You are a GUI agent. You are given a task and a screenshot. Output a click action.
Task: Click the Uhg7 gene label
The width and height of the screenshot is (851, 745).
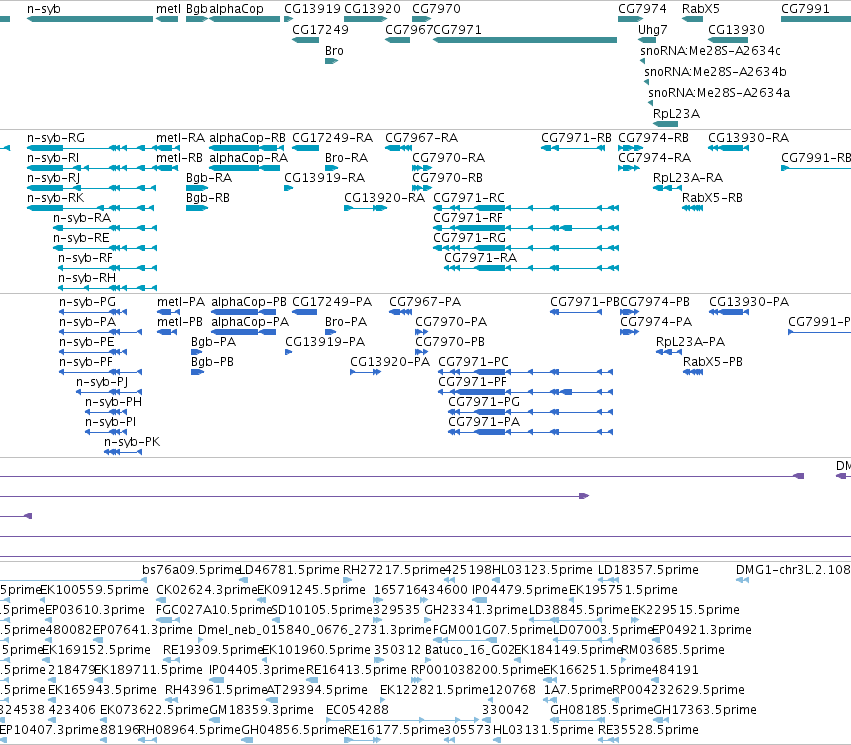(652, 30)
